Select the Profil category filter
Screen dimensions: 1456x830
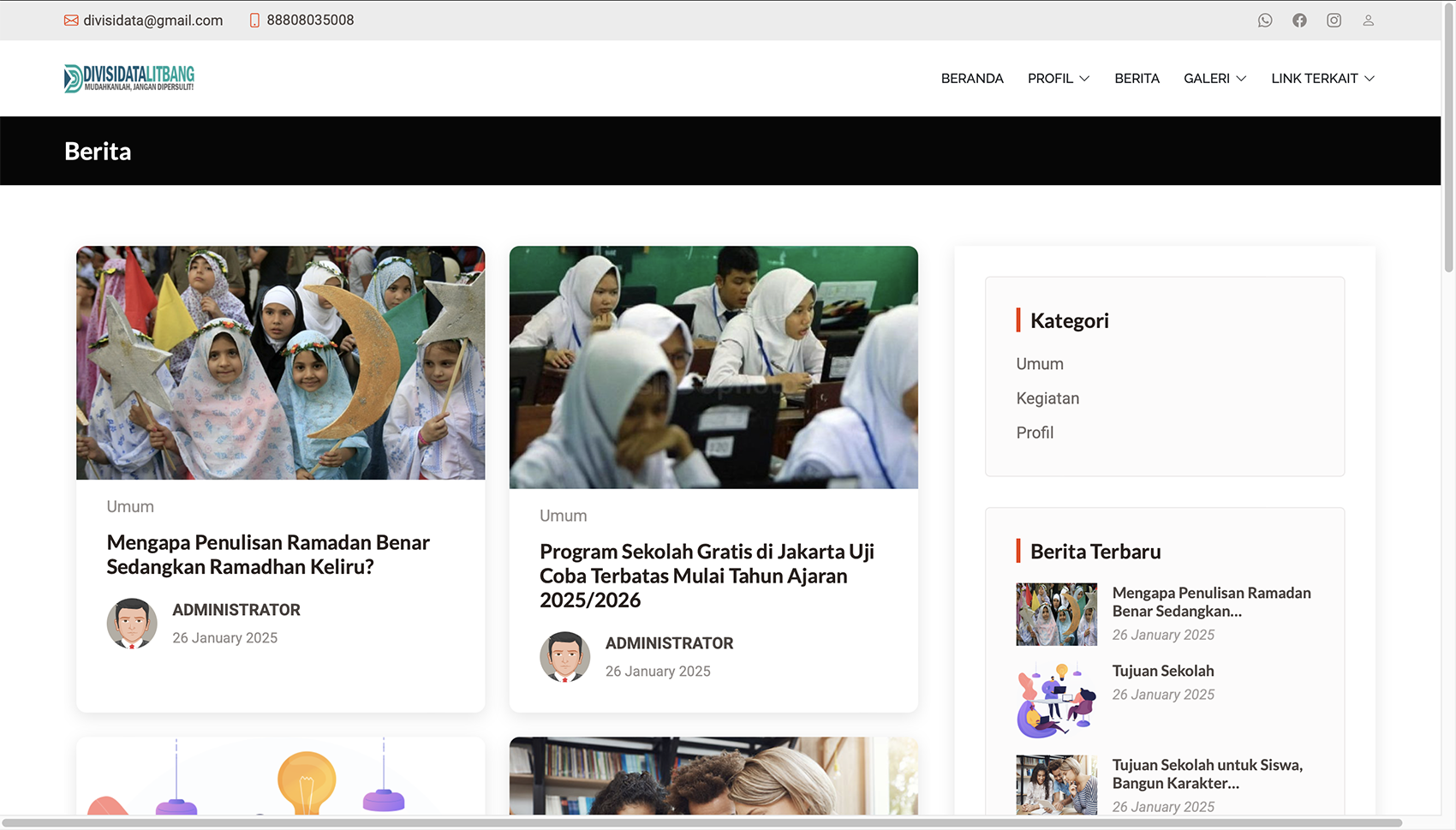click(1035, 433)
